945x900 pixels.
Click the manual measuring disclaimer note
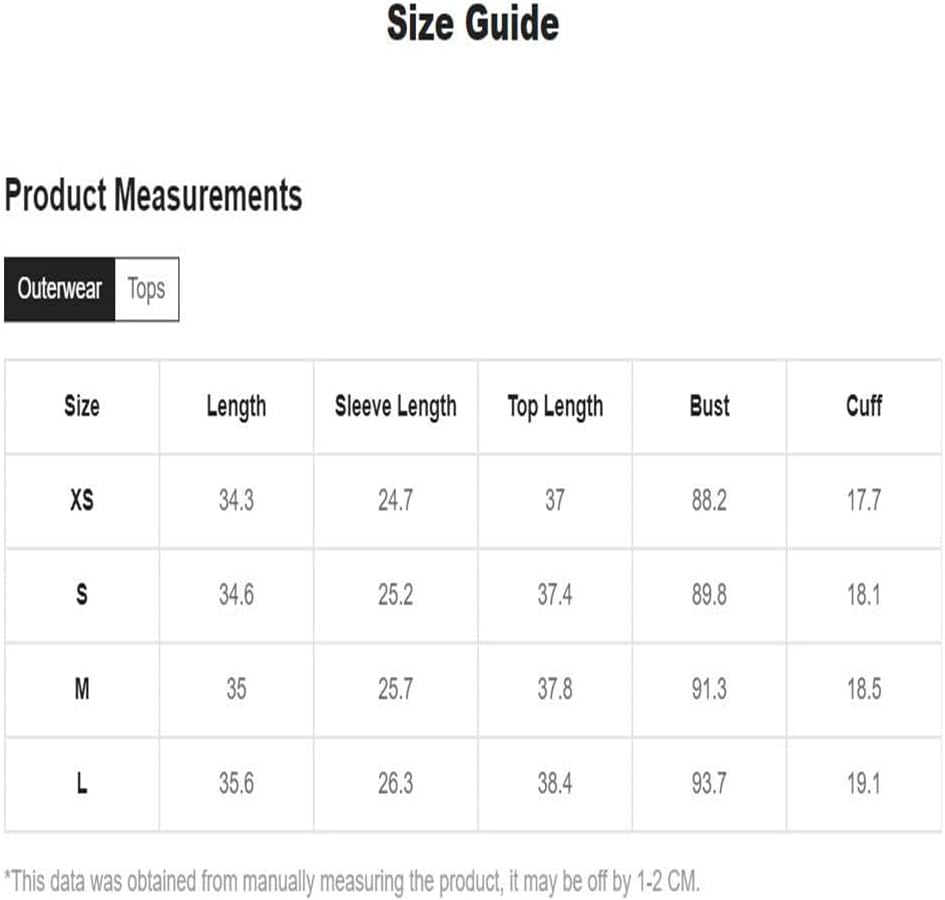point(352,882)
